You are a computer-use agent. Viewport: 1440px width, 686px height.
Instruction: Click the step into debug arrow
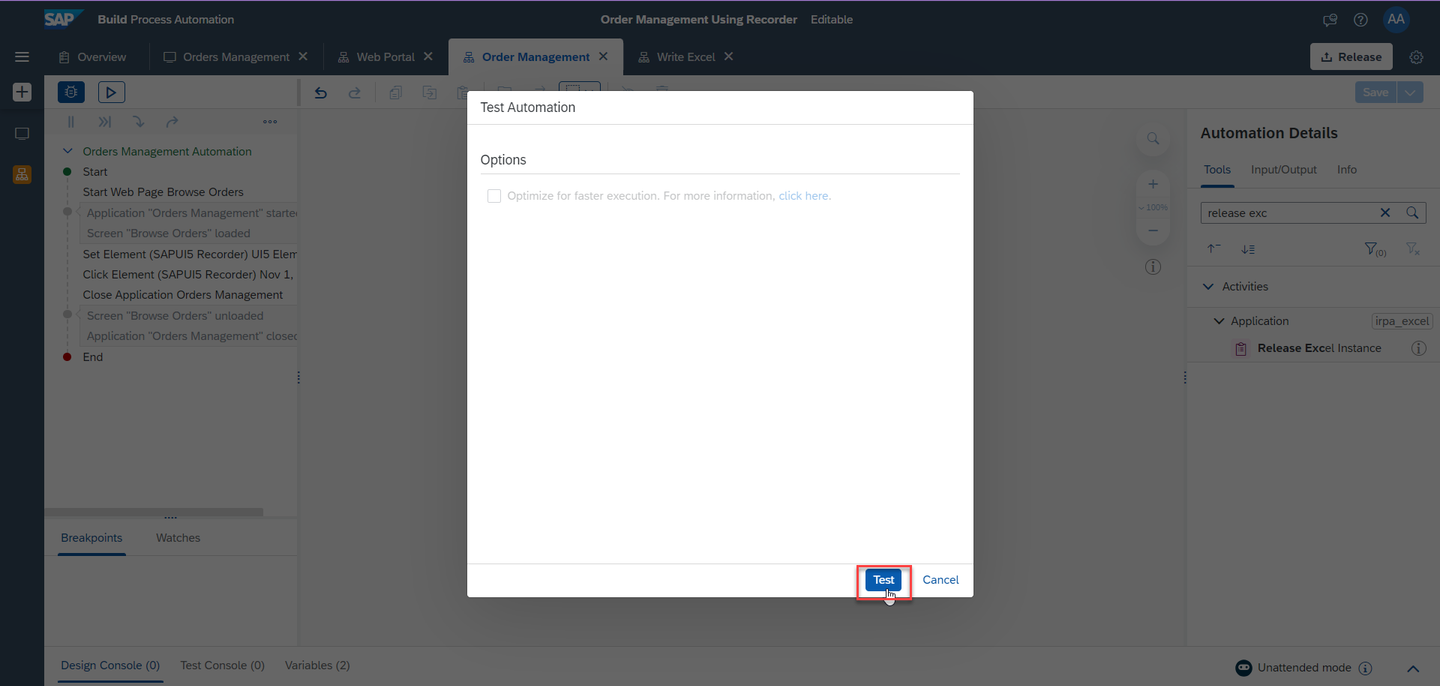pyautogui.click(x=138, y=122)
